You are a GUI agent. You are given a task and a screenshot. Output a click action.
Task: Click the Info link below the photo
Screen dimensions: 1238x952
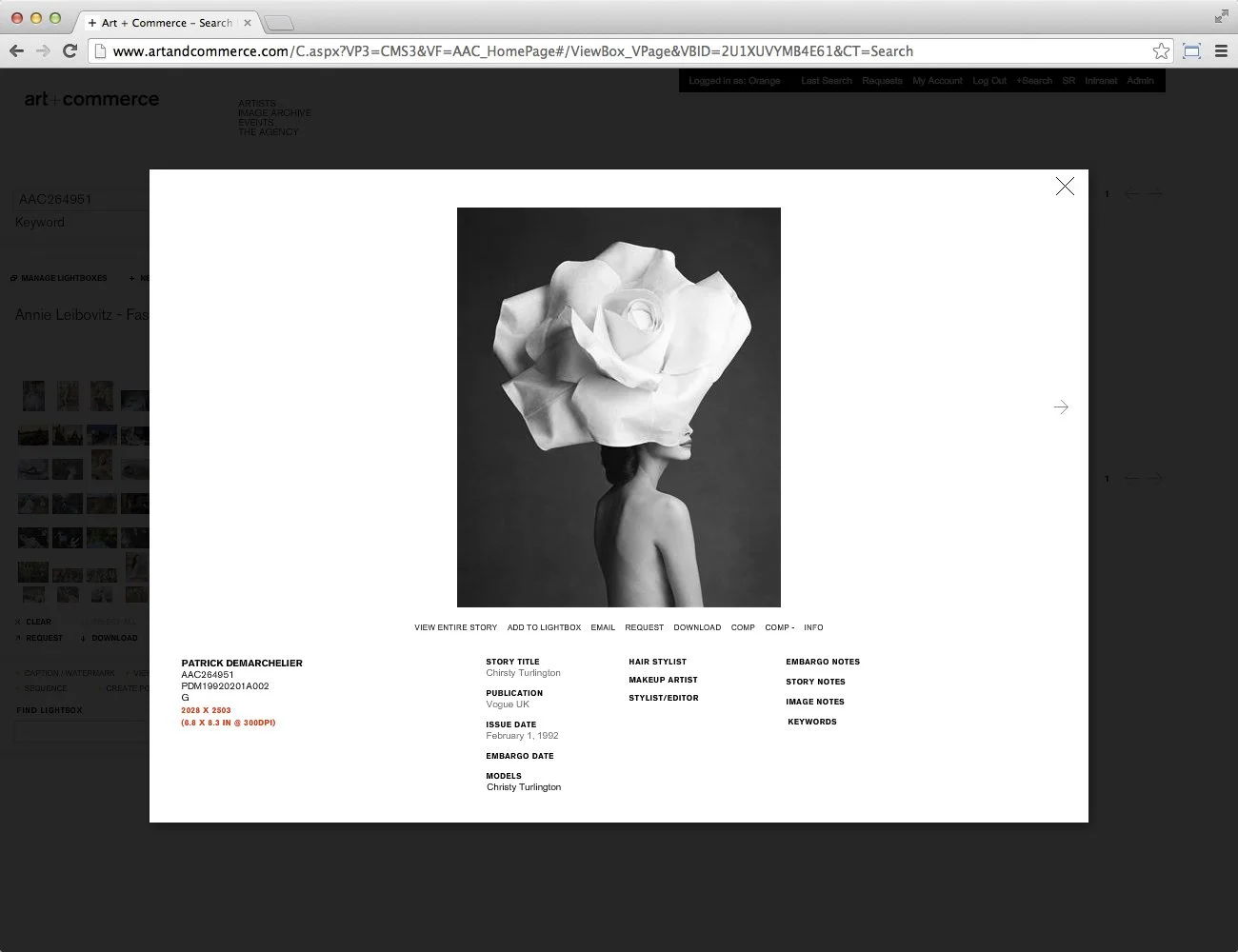click(813, 627)
